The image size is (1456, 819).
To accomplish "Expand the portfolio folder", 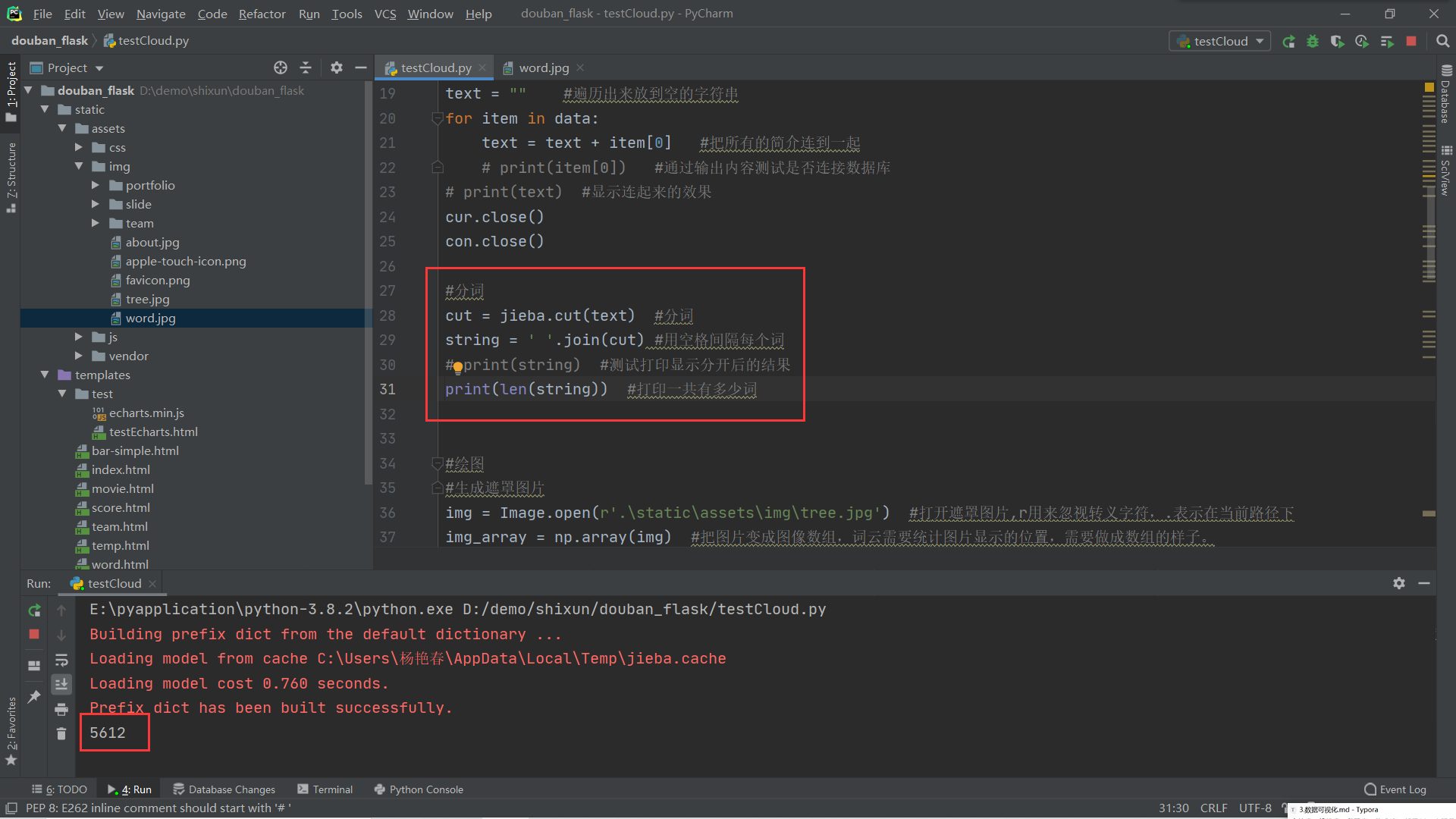I will [x=96, y=185].
